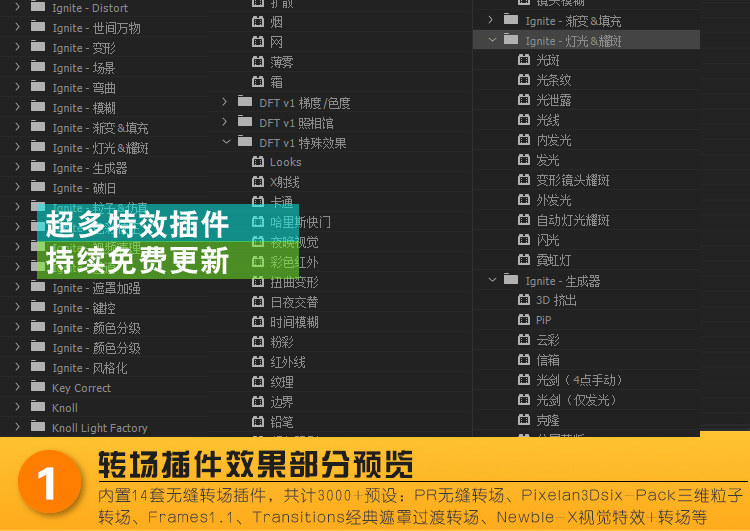
Task: Select the icon beside 扭曲变形 effect
Action: (x=258, y=282)
